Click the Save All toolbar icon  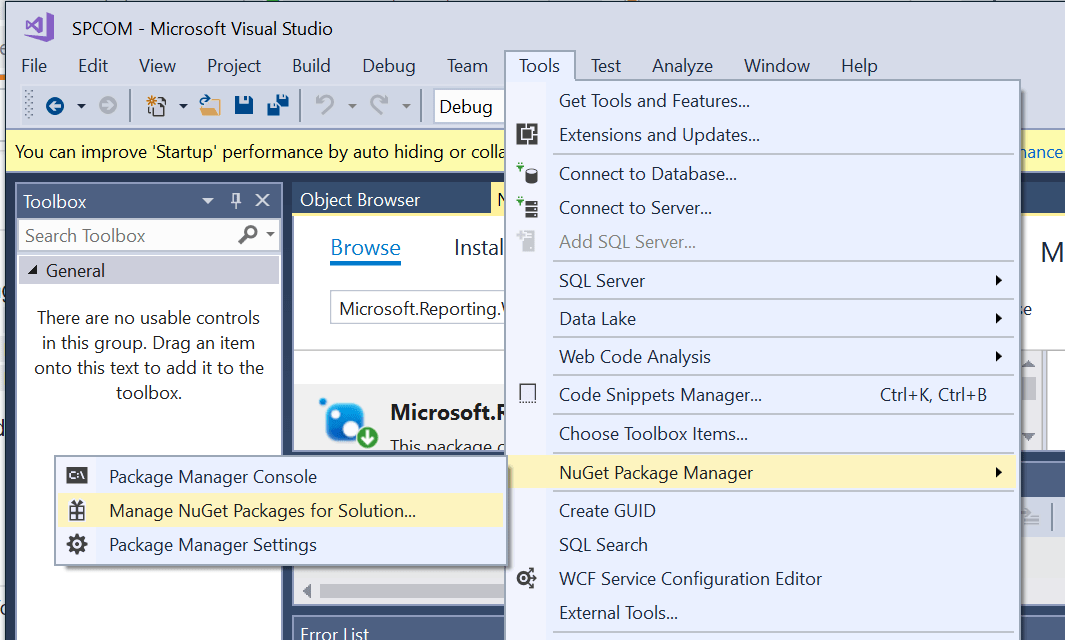pos(280,106)
